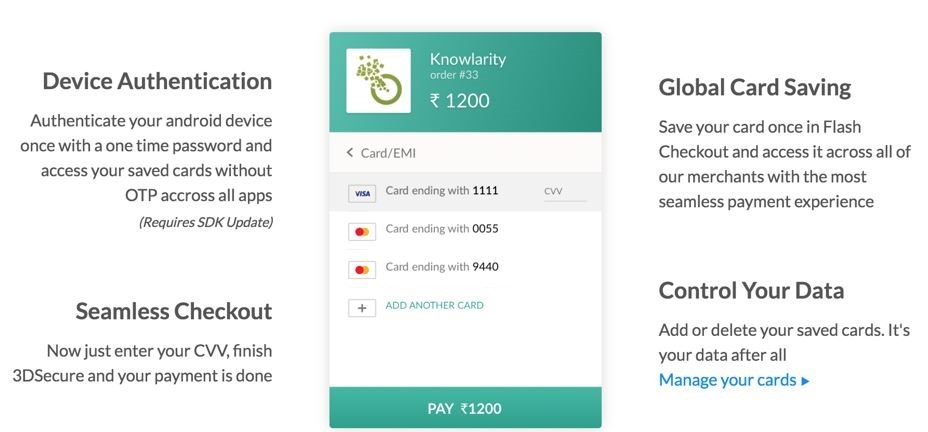Select card ending with 1111
The width and height of the screenshot is (928, 432).
[x=442, y=190]
